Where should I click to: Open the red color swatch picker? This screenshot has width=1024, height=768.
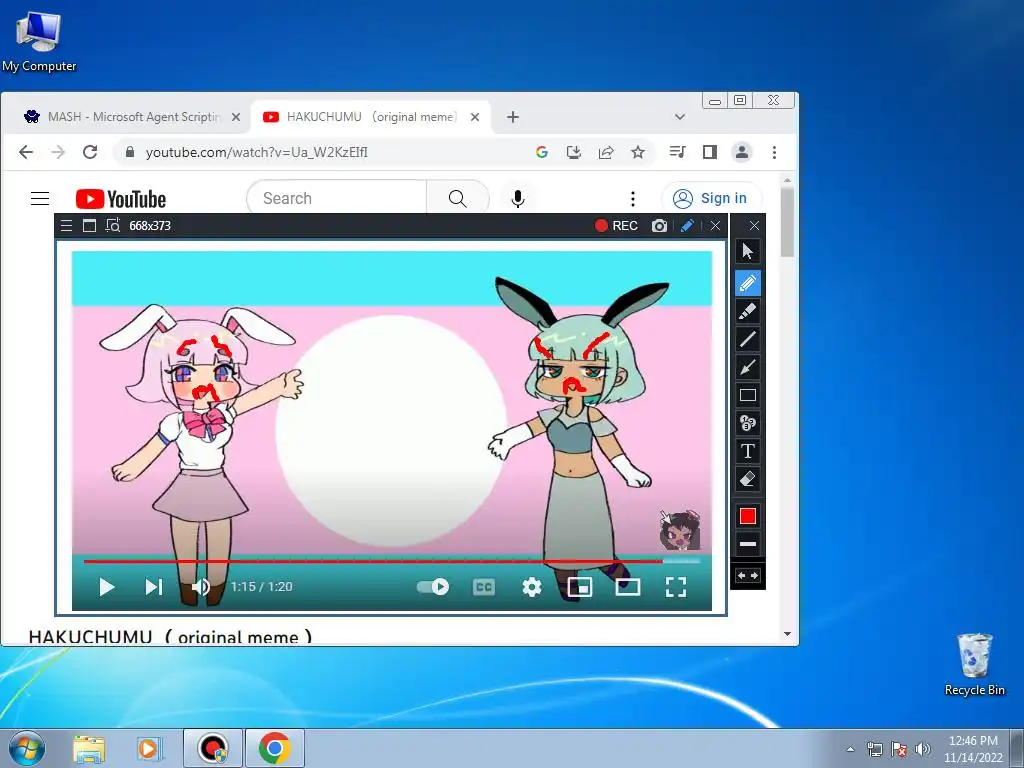tap(748, 517)
